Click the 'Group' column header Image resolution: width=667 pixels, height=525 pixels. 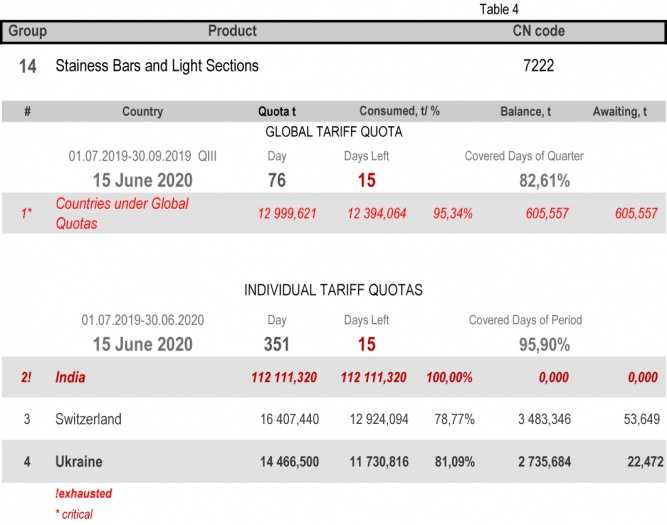(28, 31)
